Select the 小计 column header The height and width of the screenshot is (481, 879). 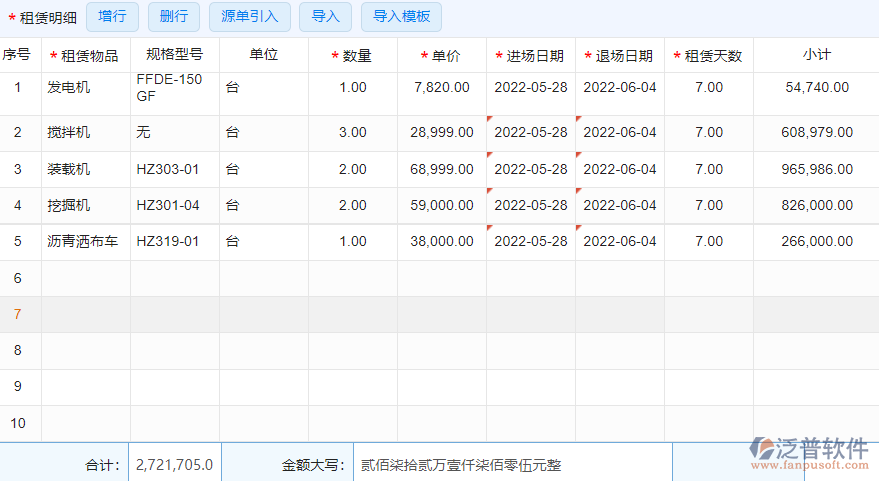tap(816, 55)
